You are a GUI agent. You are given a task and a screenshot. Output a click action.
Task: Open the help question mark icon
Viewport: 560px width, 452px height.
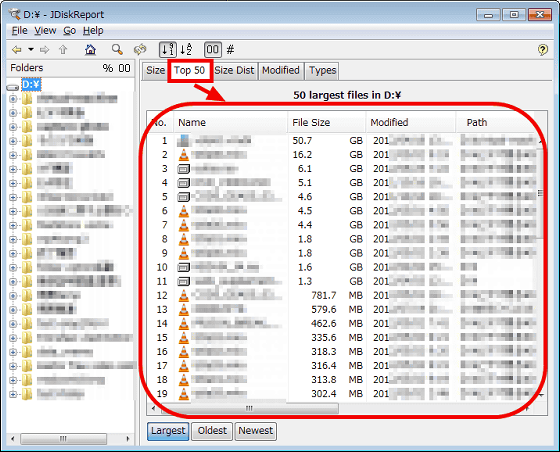[x=542, y=49]
